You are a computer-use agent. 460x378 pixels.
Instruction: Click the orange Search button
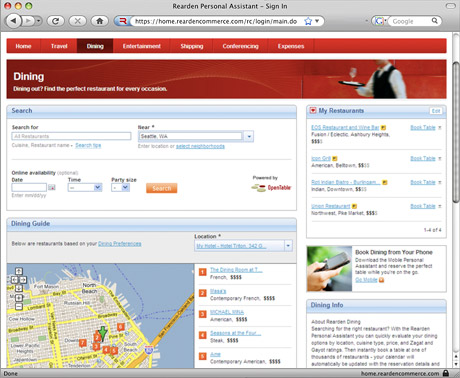pos(162,188)
